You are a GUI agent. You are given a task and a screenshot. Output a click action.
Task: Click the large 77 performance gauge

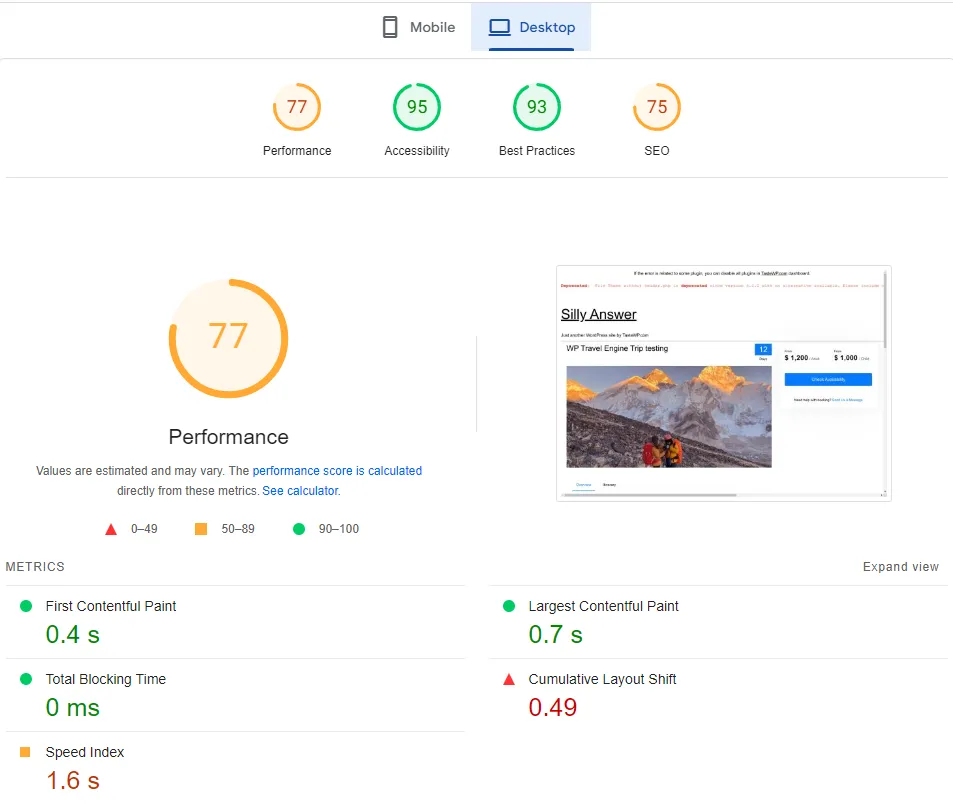pyautogui.click(x=229, y=338)
